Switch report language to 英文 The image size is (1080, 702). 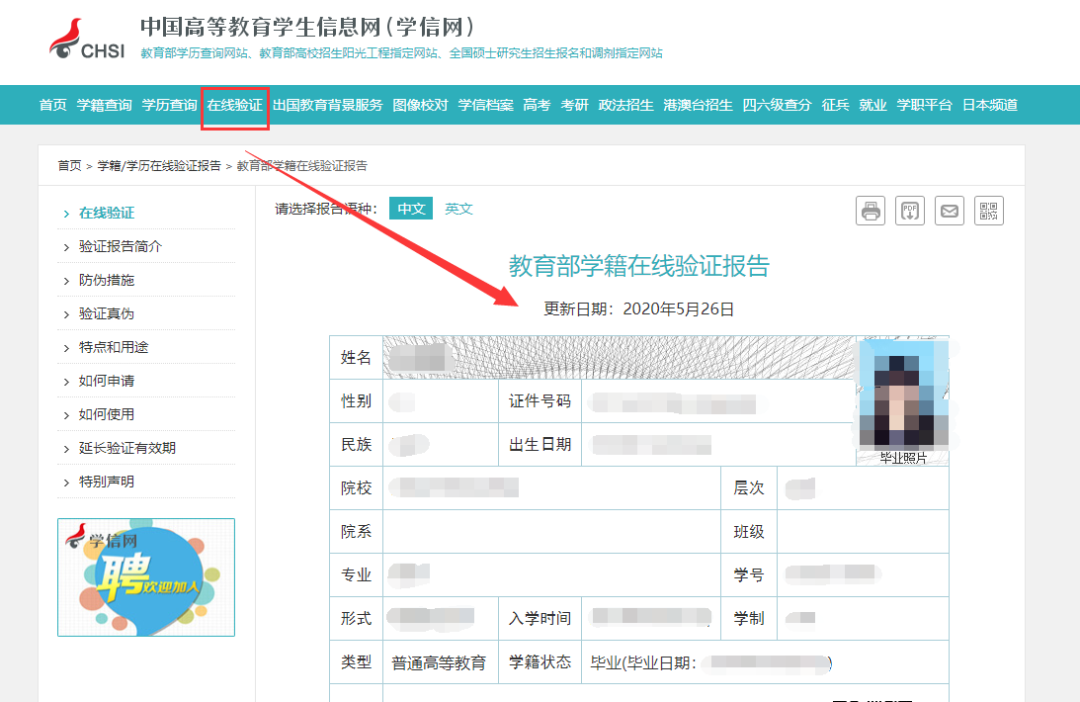pyautogui.click(x=459, y=209)
